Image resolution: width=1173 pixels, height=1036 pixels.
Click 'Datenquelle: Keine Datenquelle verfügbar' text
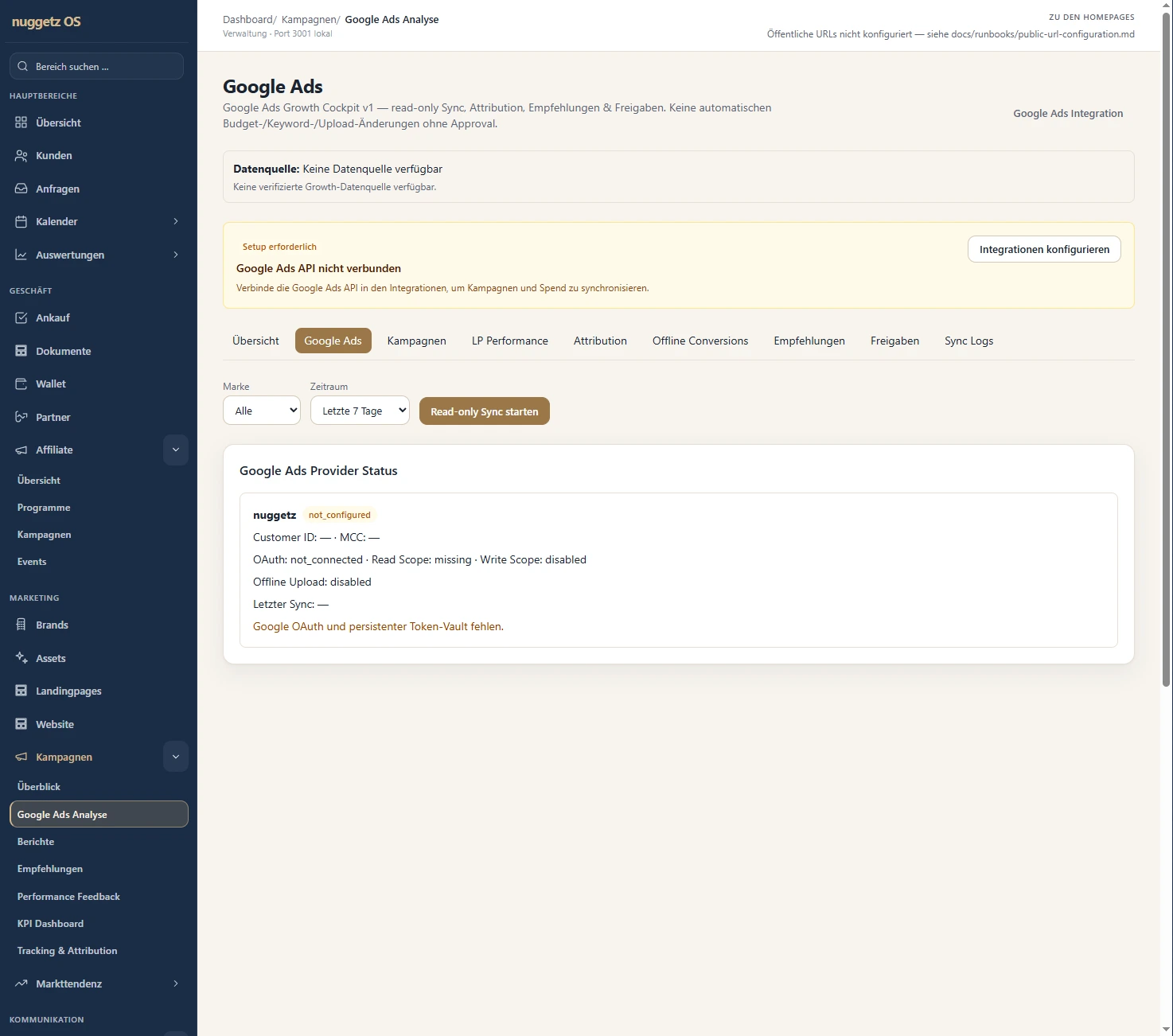[x=337, y=169]
